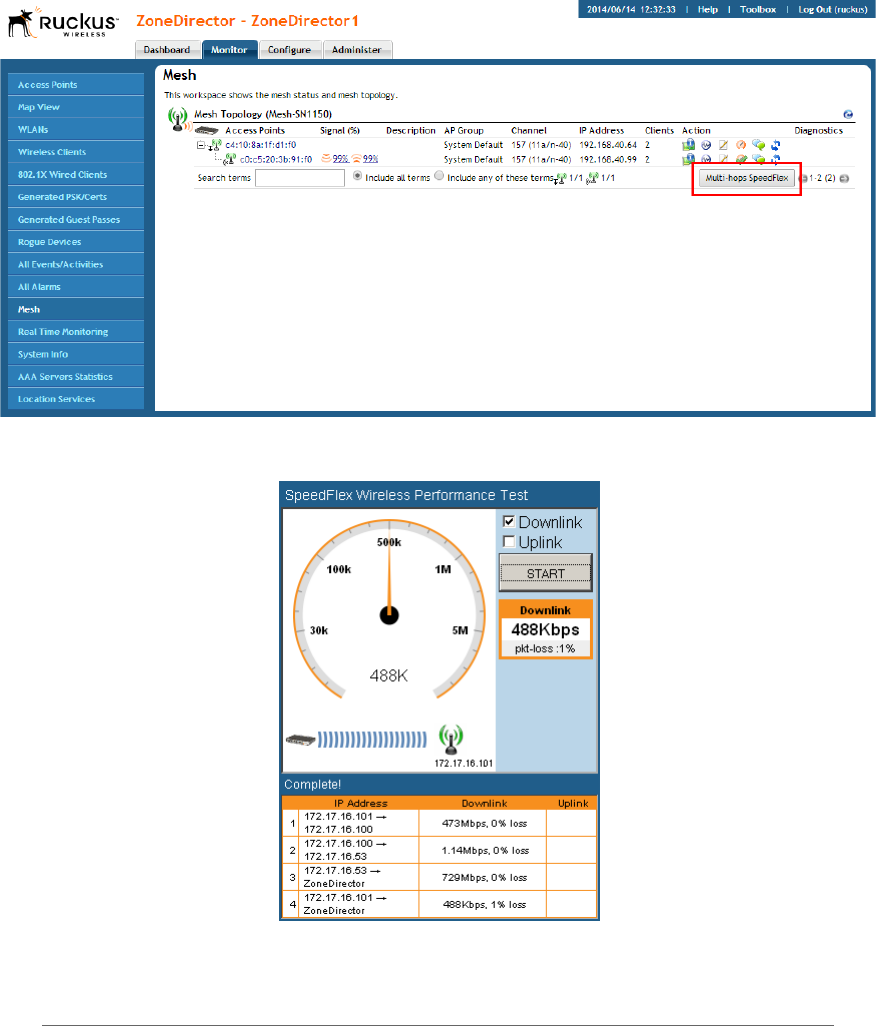Viewport: 876px width, 1026px height.
Task: Click the ZoneDirector device icon in SpeedFlex window
Action: (x=300, y=740)
